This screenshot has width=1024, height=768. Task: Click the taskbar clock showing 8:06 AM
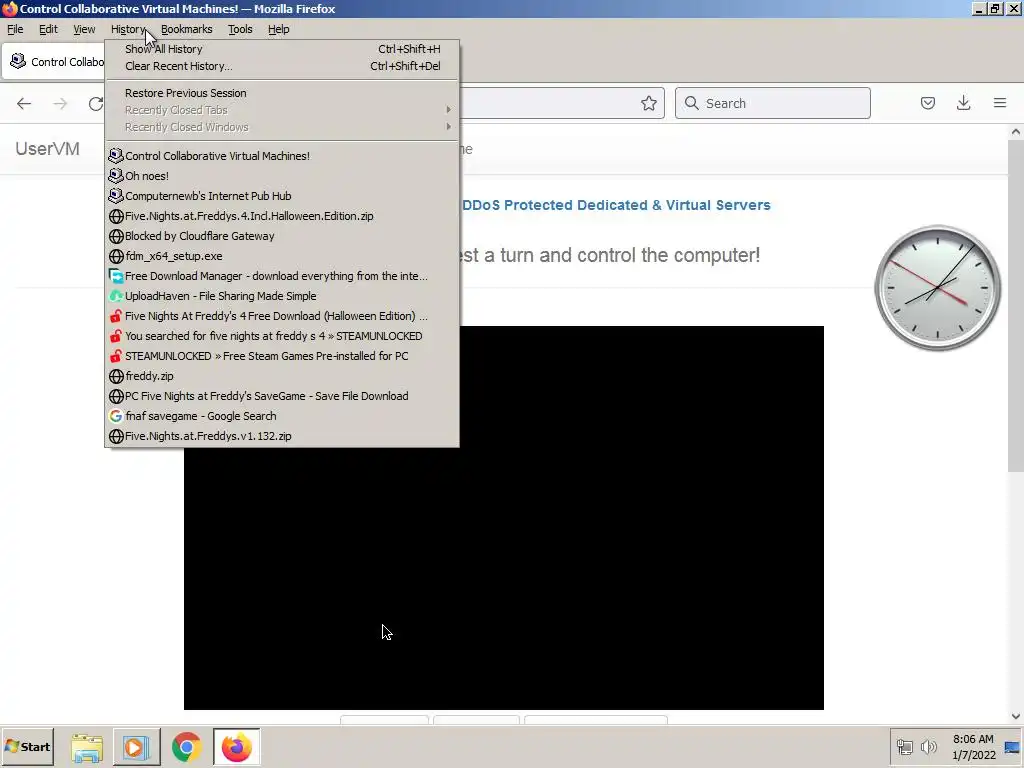pos(973,747)
